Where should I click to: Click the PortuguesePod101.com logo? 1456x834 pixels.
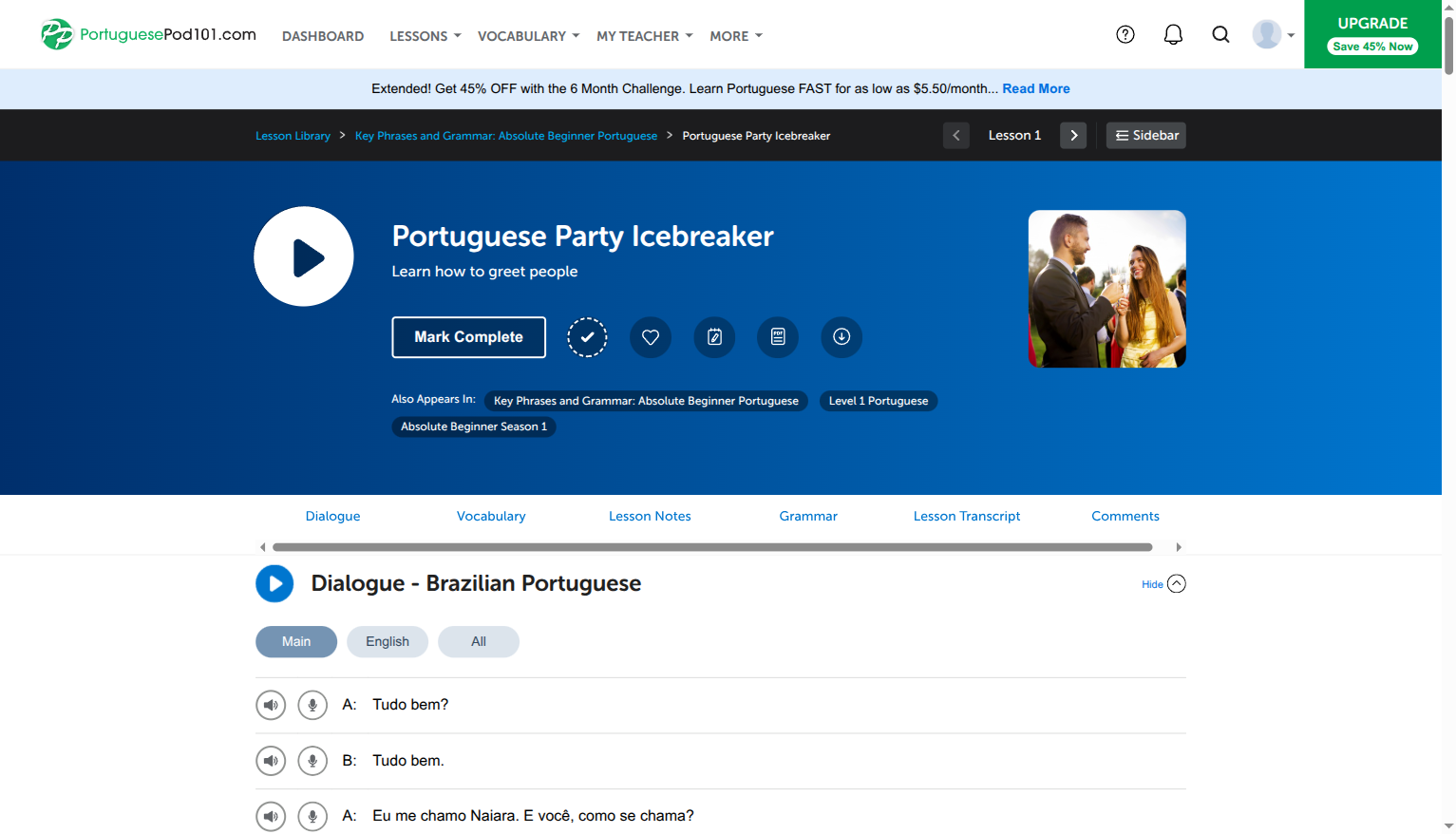pos(148,34)
